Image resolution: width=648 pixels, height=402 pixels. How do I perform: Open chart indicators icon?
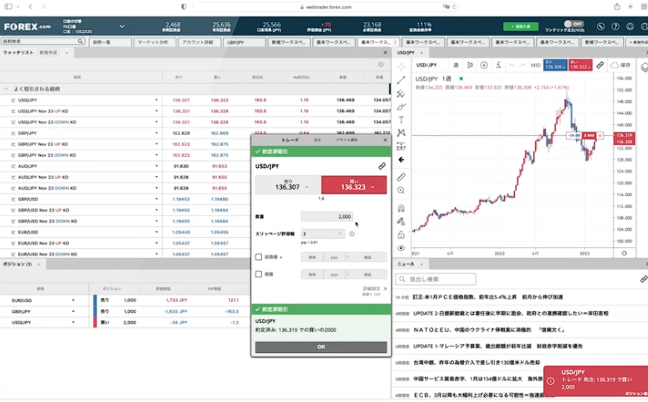click(x=499, y=65)
